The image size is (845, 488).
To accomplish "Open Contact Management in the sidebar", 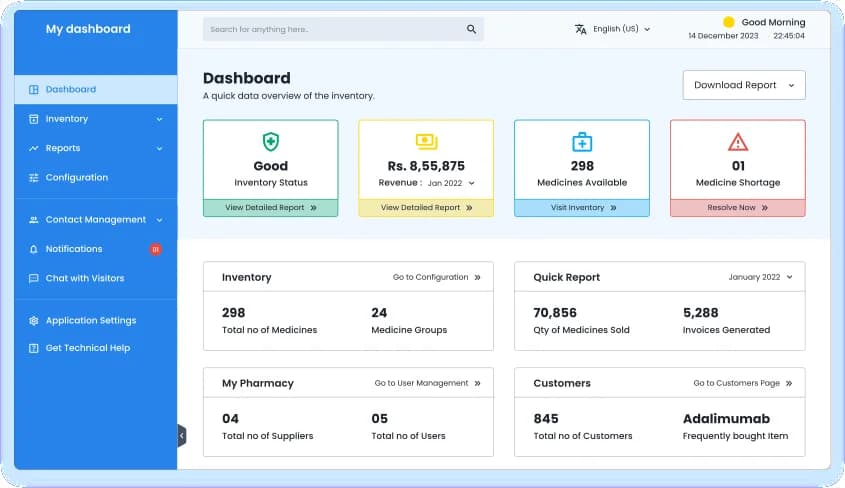I will [x=95, y=220].
